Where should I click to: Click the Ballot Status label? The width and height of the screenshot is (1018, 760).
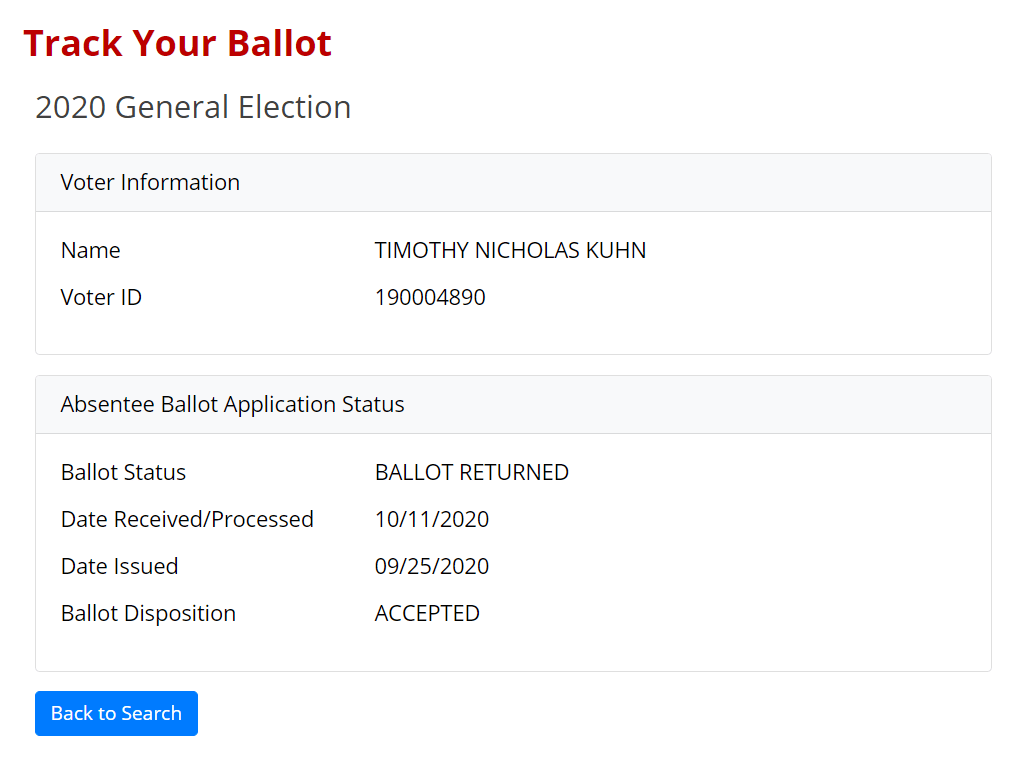coord(123,472)
